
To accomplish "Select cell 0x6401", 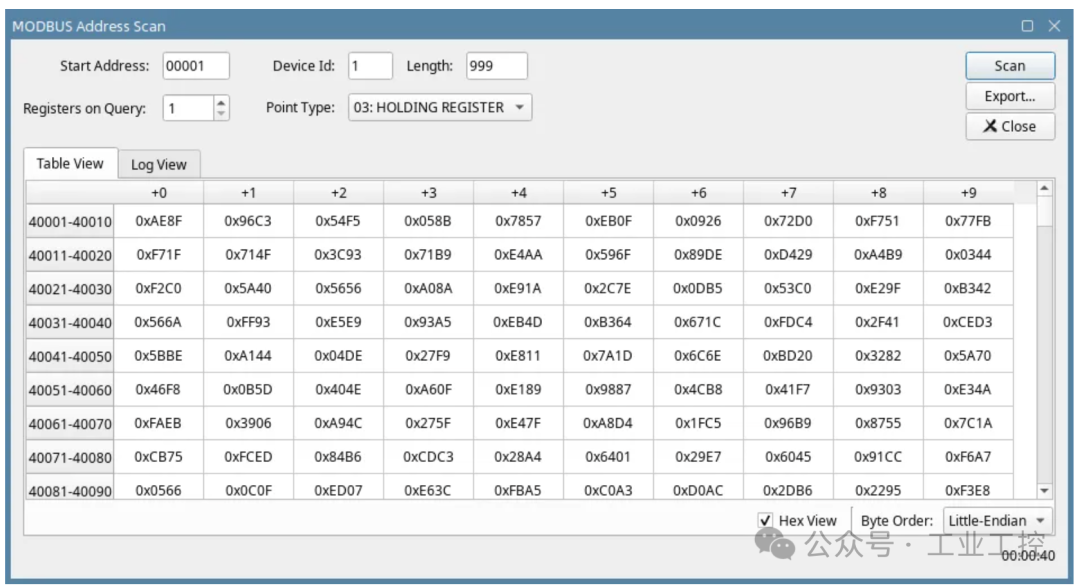I will 609,457.
